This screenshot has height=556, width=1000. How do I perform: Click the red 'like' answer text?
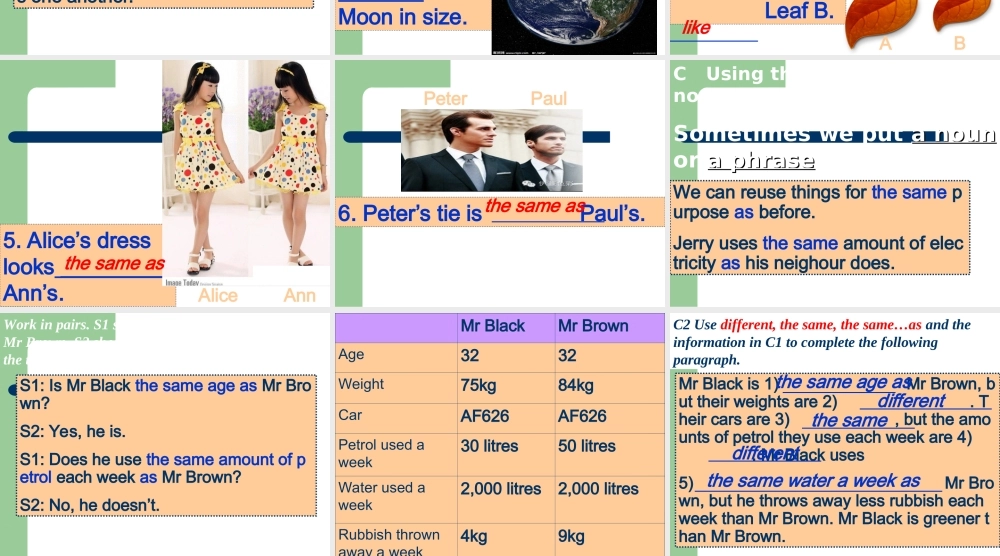[696, 28]
